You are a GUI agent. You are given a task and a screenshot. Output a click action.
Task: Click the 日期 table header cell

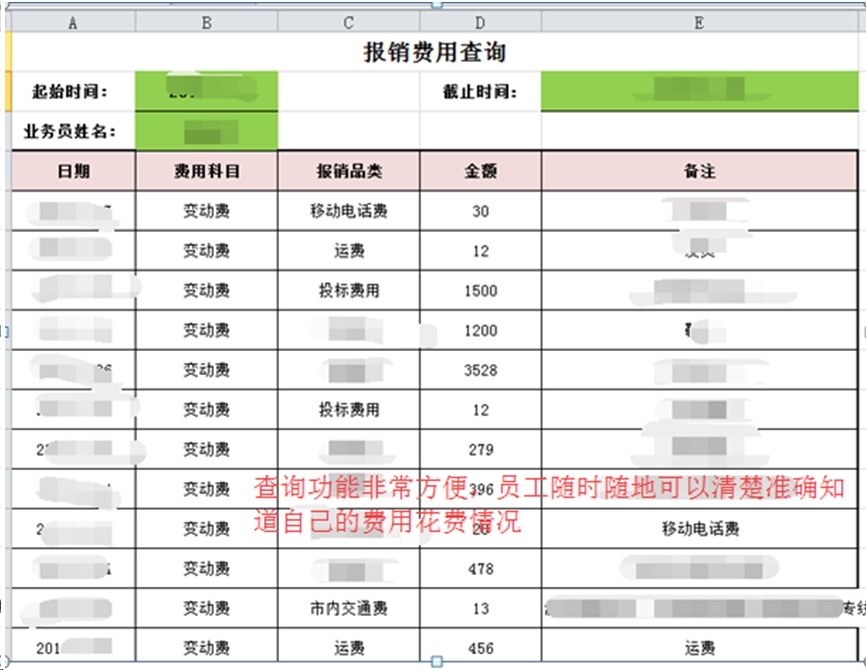(x=72, y=171)
